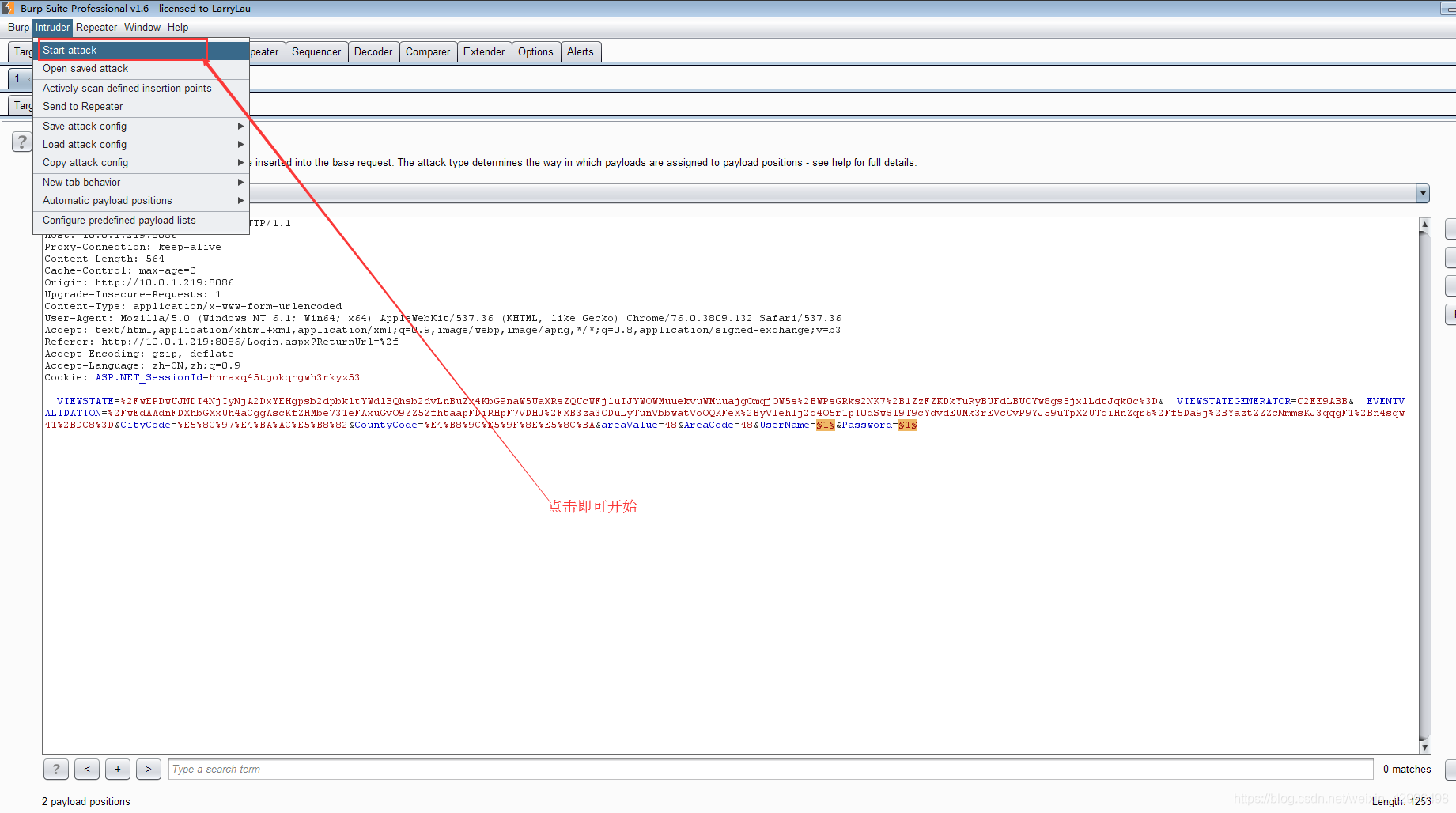Click the 2 payload positions status text
The height and width of the screenshot is (813, 1456).
coord(86,801)
